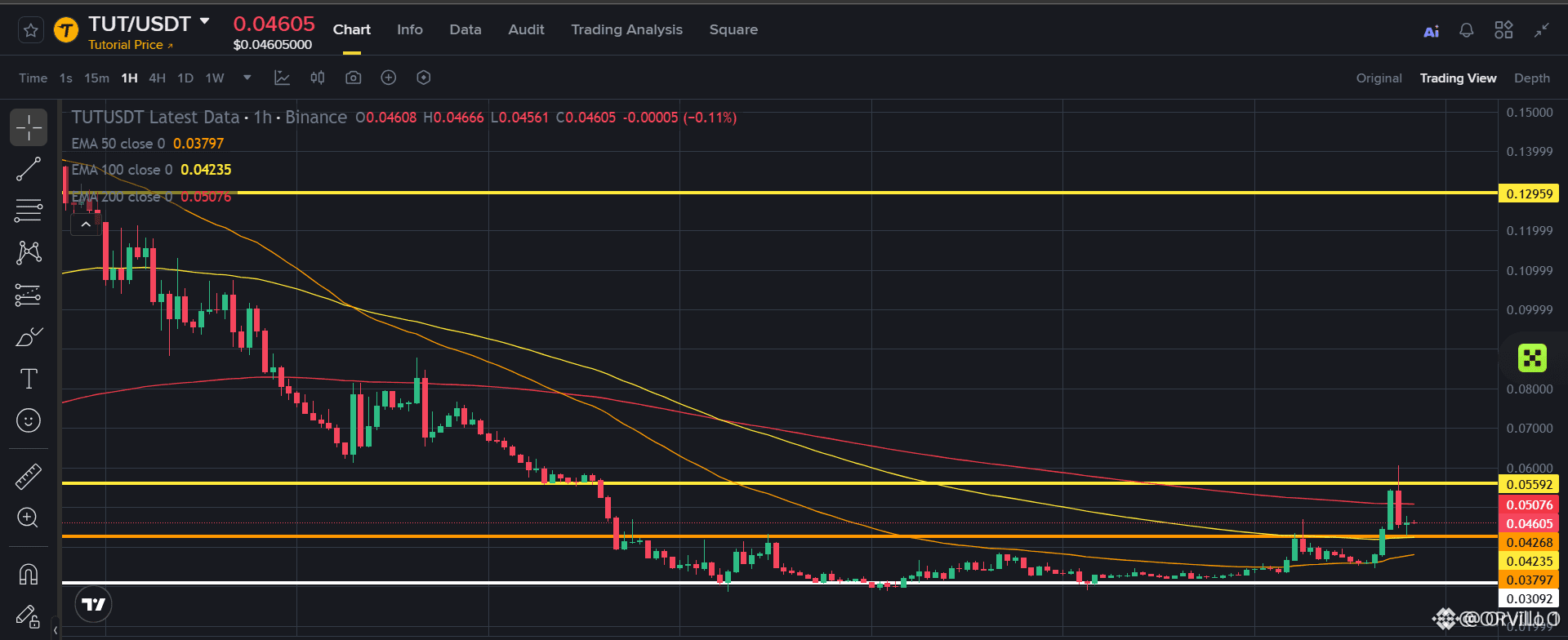This screenshot has height=640, width=1568.
Task: Toggle magnet mode for drawings
Action: point(29,575)
